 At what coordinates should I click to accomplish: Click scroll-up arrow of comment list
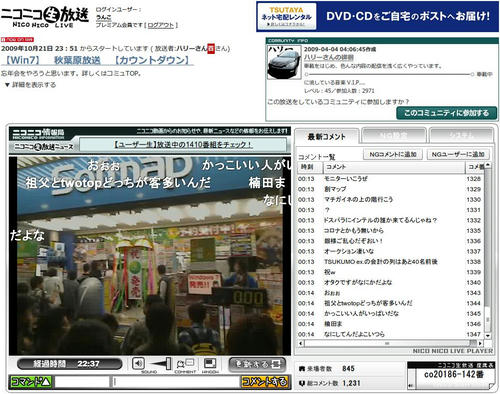tap(488, 165)
